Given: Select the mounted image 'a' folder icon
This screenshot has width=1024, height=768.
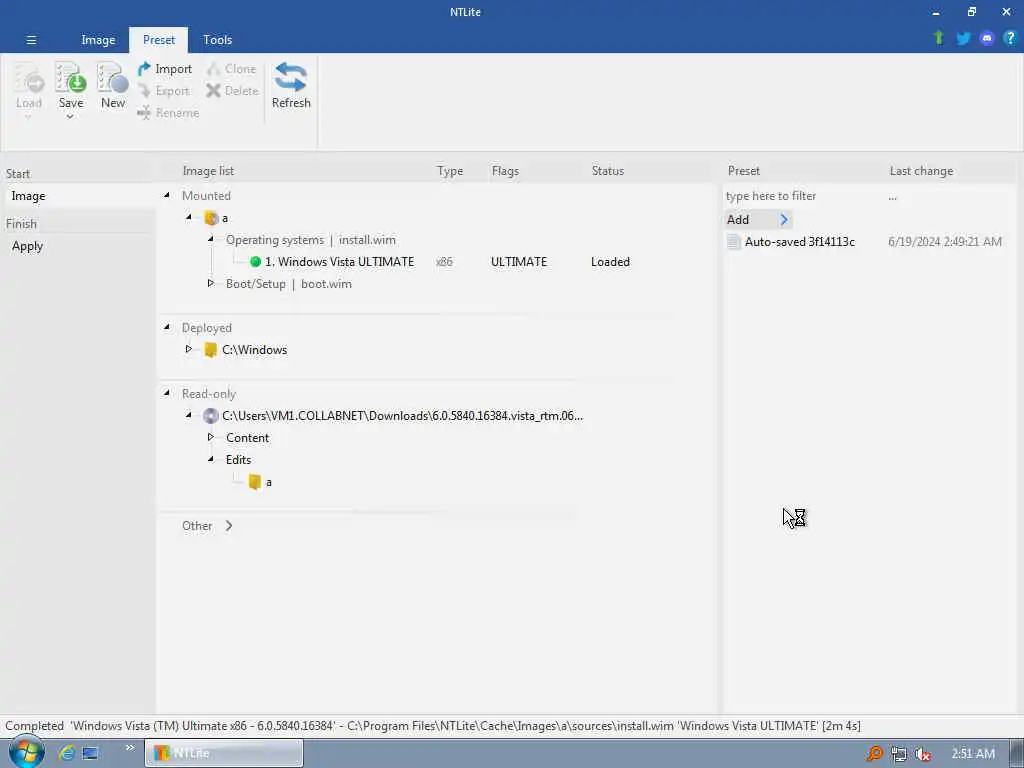Looking at the screenshot, I should 211,218.
